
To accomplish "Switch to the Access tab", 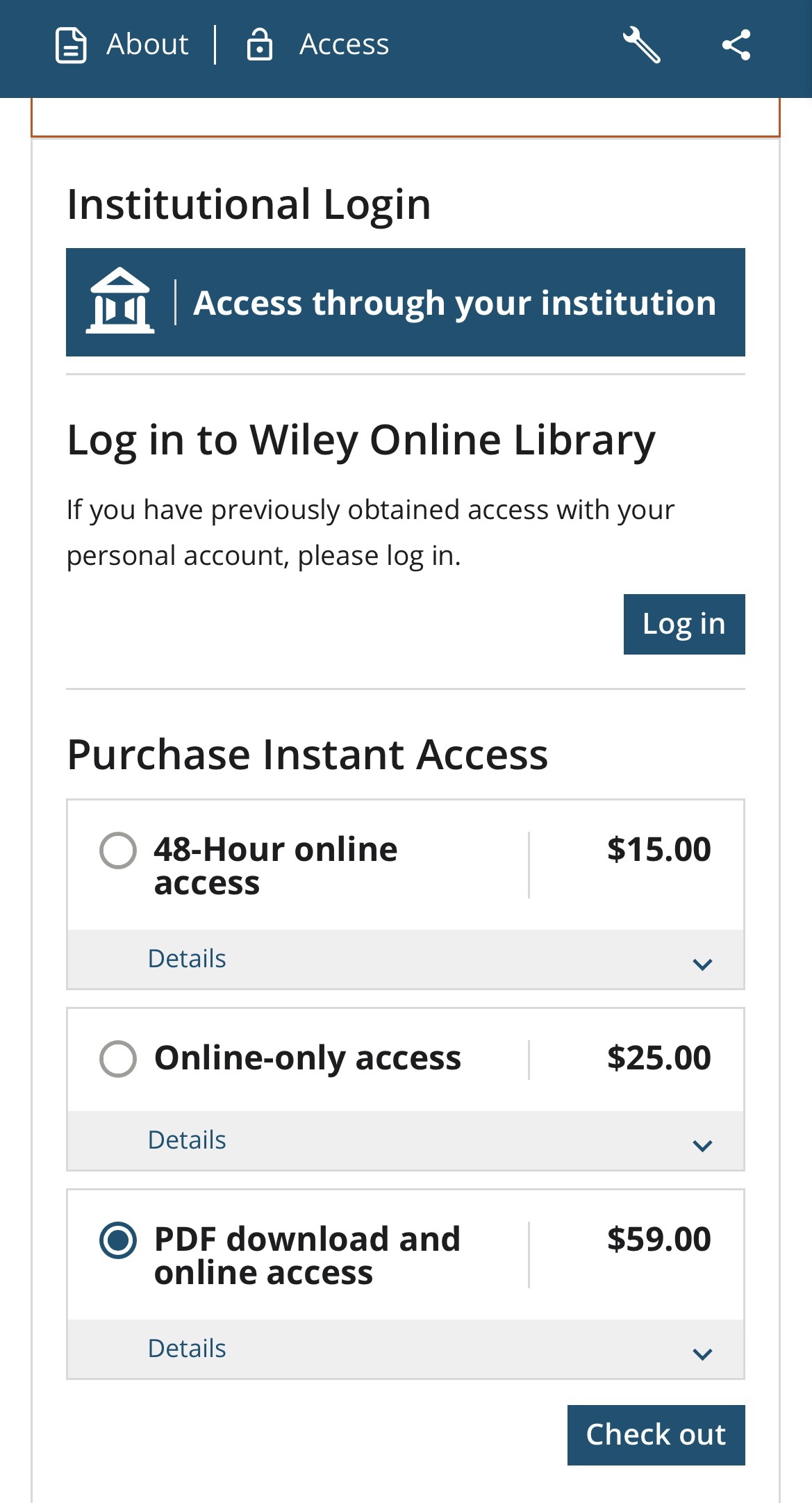I will point(317,45).
